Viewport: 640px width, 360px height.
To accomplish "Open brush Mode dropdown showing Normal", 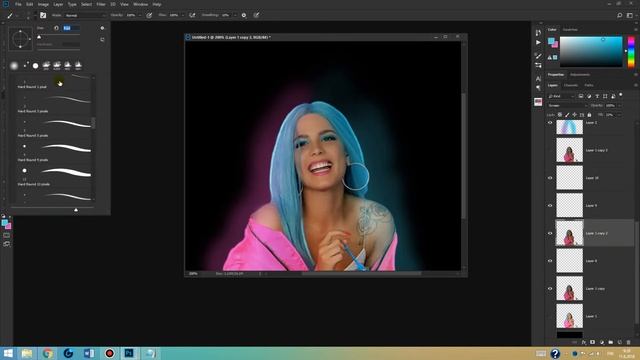I will pos(85,15).
